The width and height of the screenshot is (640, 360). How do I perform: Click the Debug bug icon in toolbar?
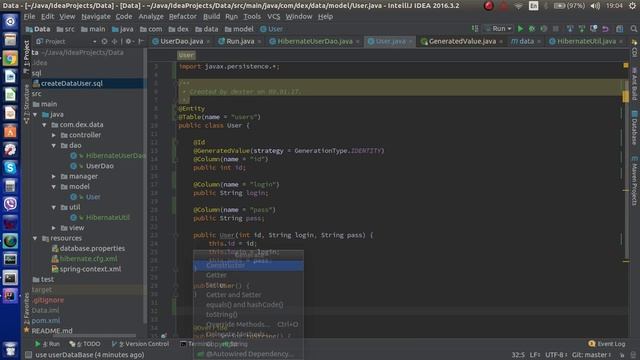coord(532,29)
